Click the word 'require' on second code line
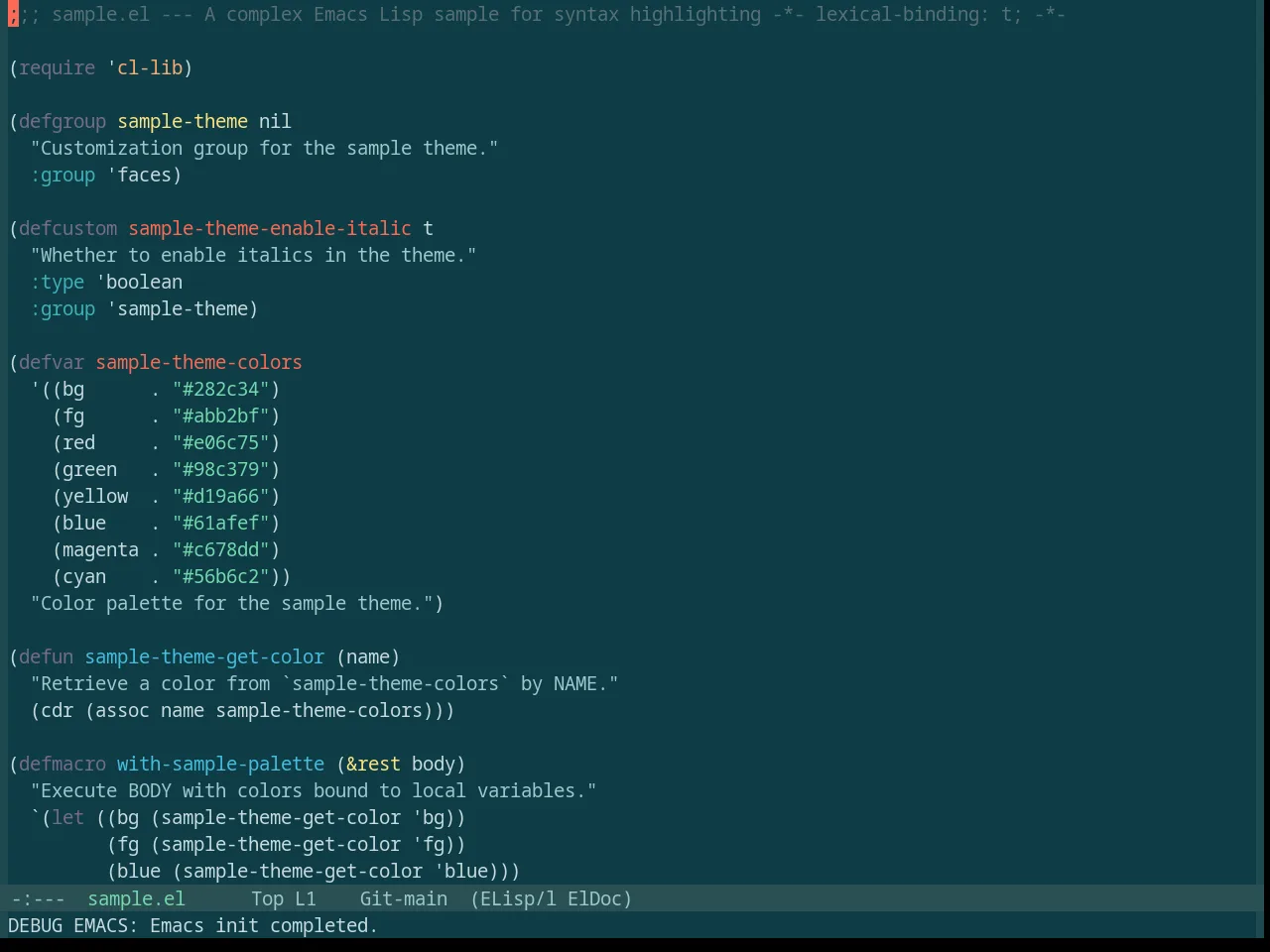Image resolution: width=1270 pixels, height=952 pixels. 58,67
